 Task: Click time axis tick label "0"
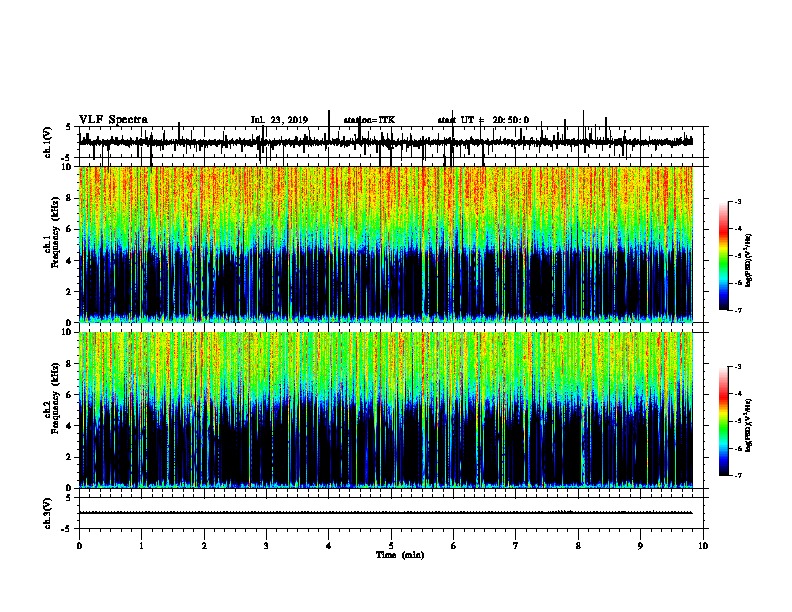coord(79,546)
